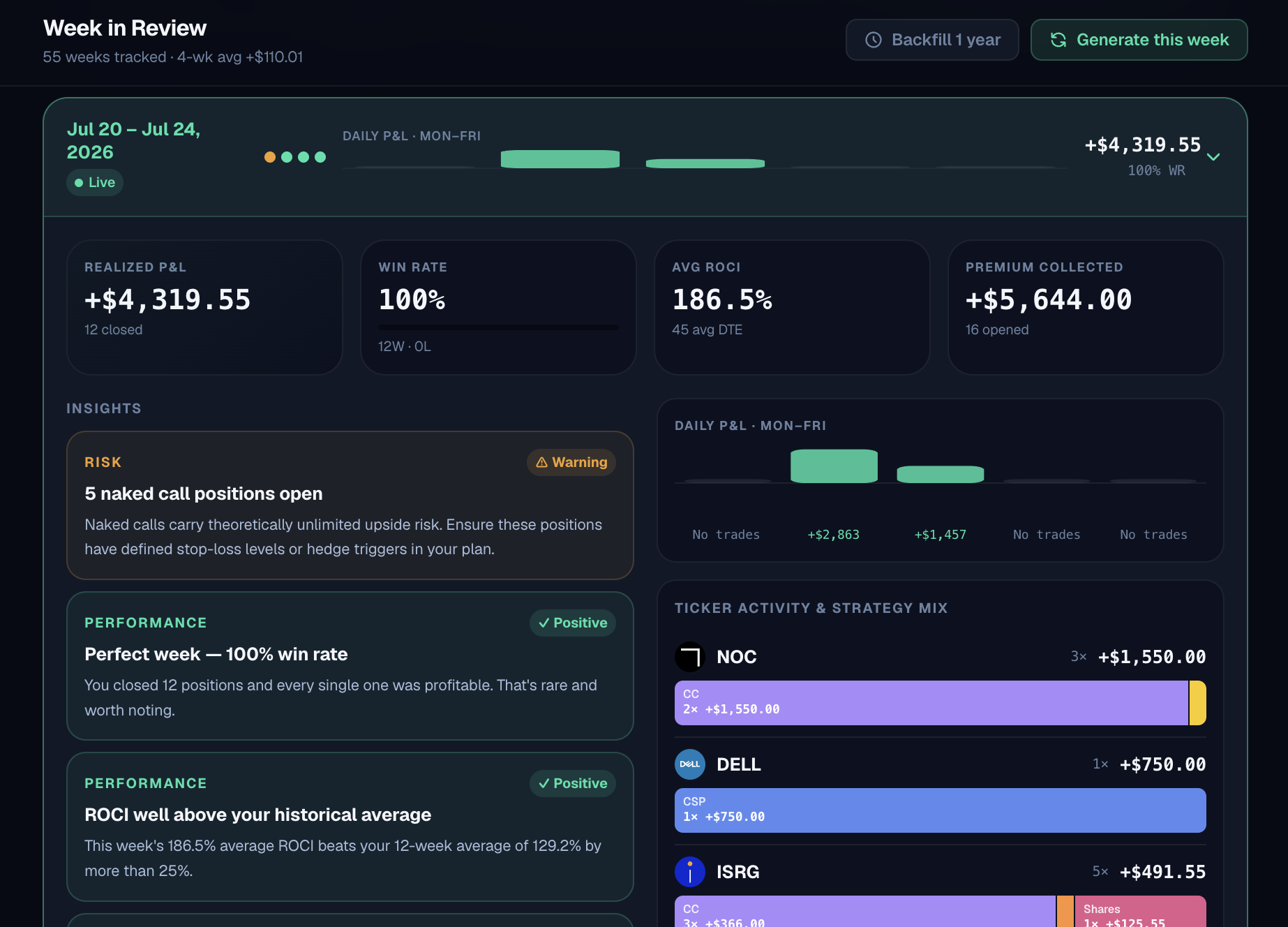Screen dimensions: 1288x927
Task: Click Positive badge on ROCI insight
Action: (x=573, y=783)
